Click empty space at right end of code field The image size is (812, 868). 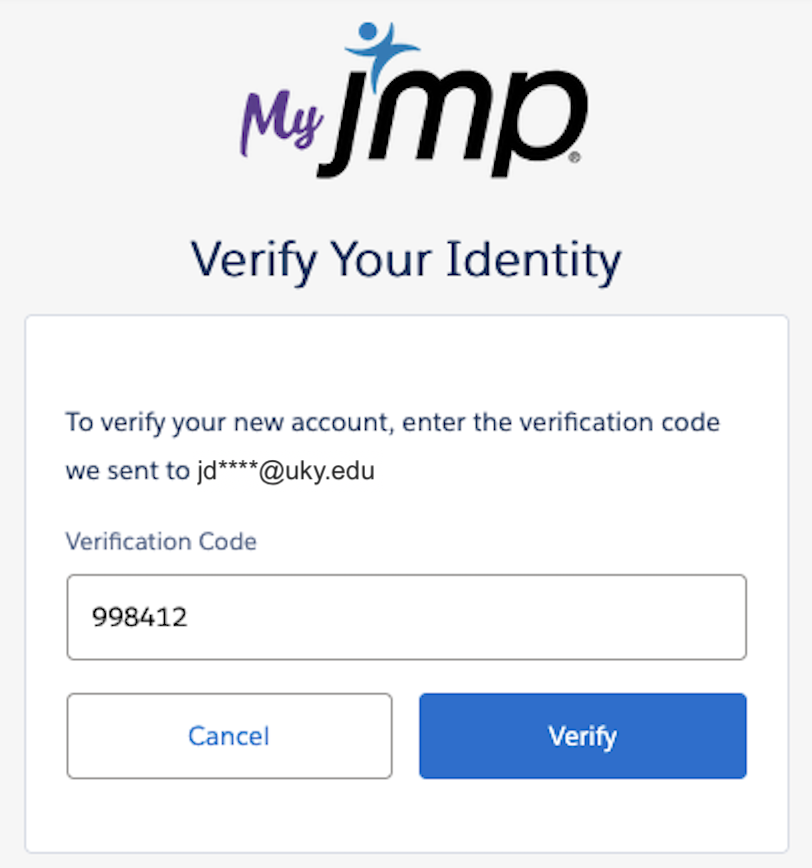[x=680, y=617]
